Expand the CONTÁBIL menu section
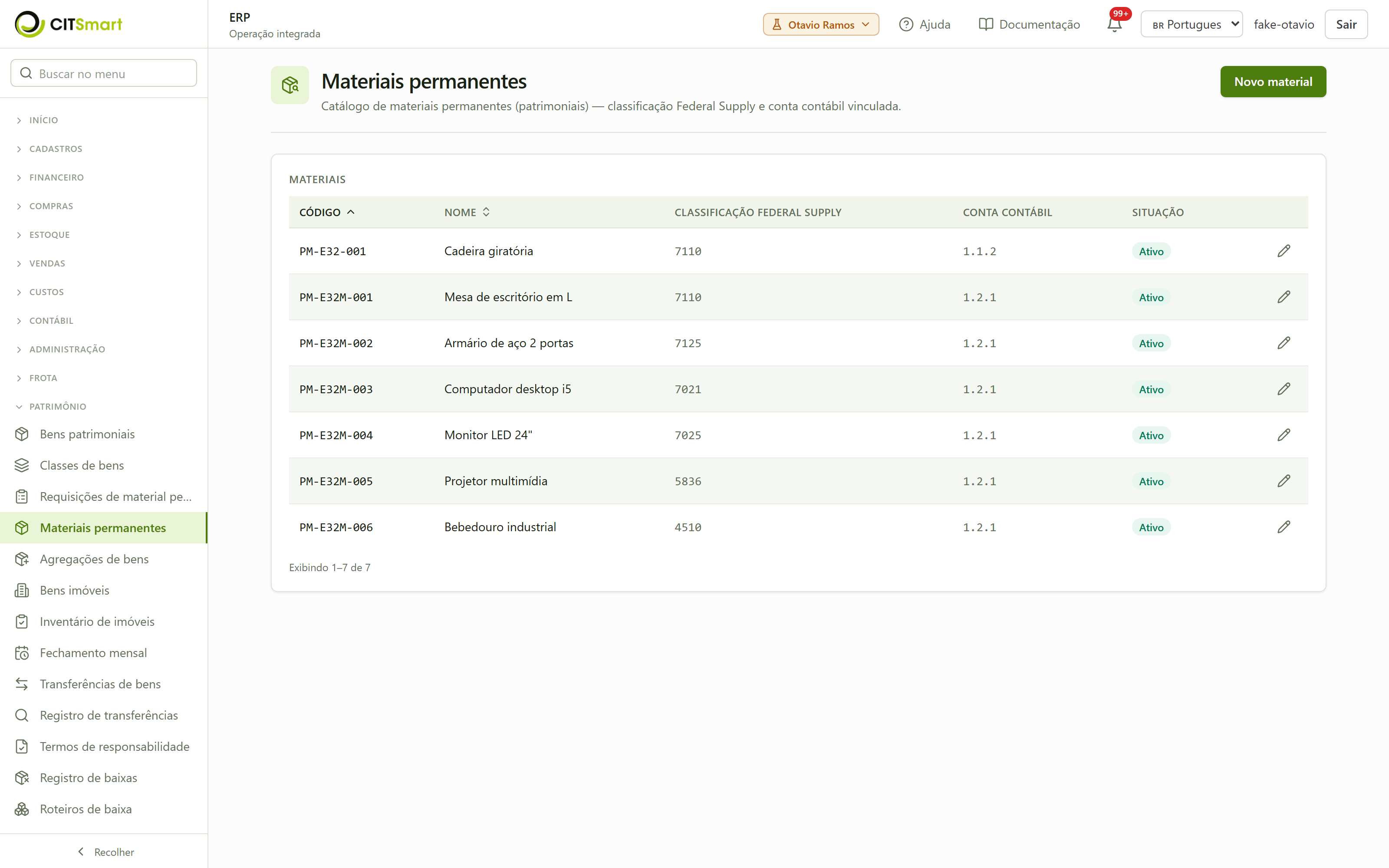Screen dimensions: 1389x868 tap(51, 320)
